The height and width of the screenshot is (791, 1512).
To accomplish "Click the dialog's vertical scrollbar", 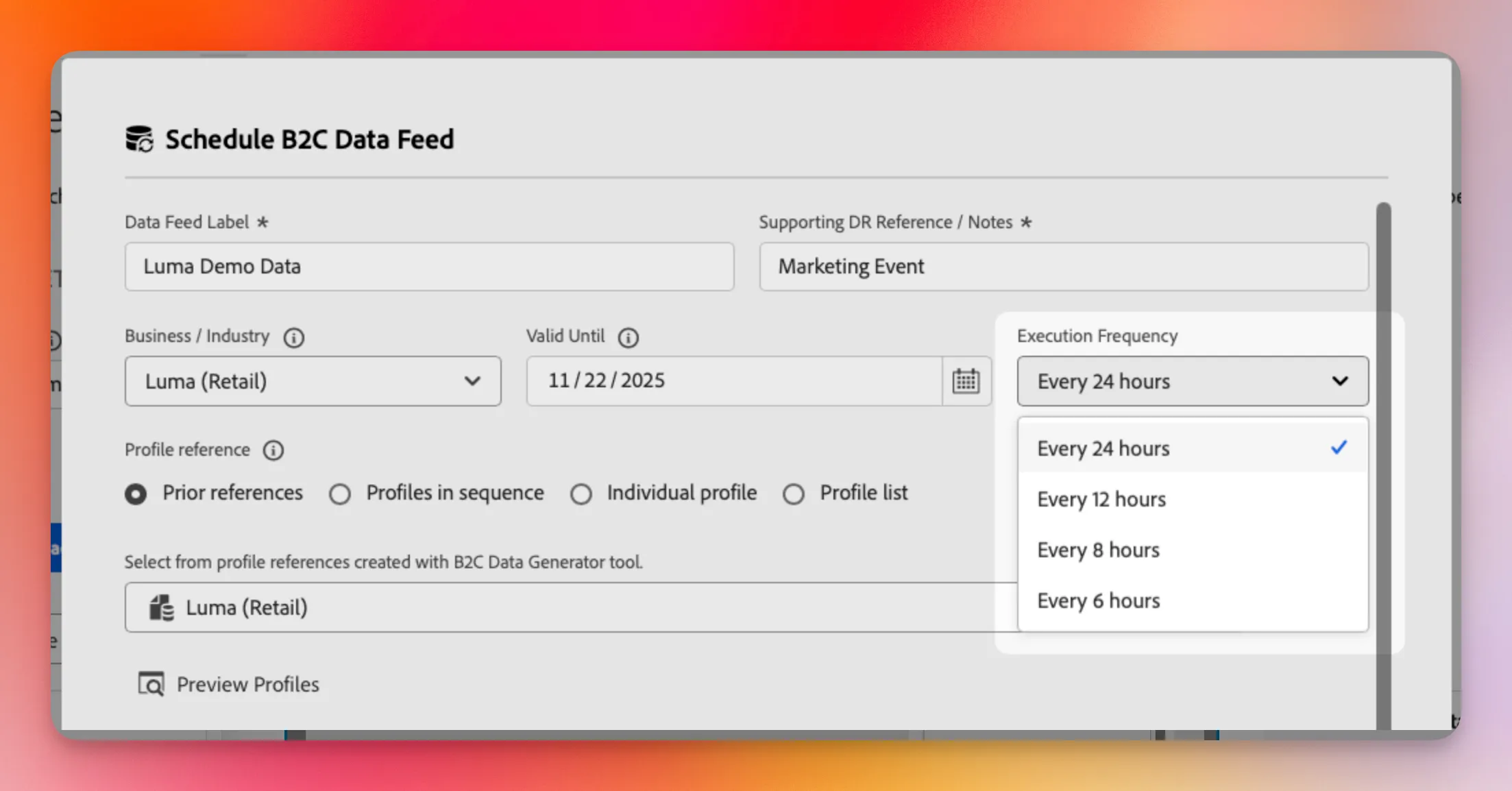I will tap(1383, 466).
